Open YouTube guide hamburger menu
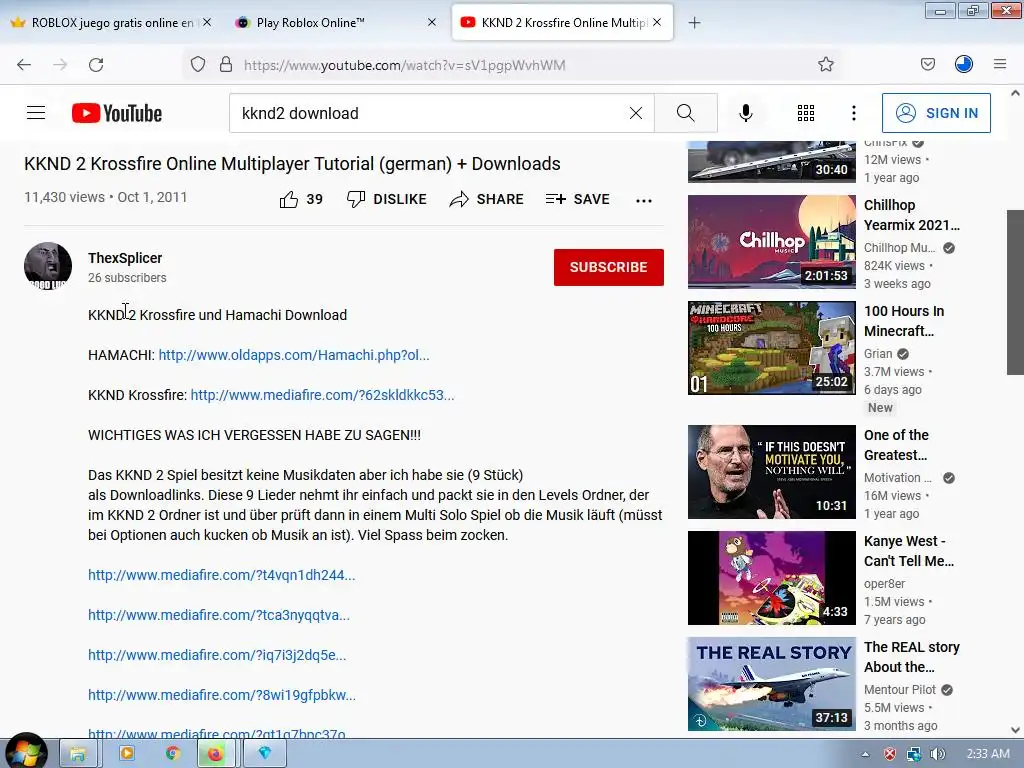1024x768 pixels. click(36, 113)
